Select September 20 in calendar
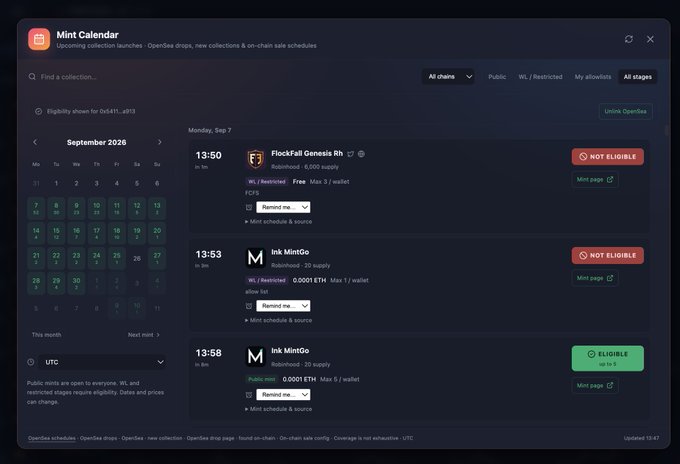680x464 pixels. tap(157, 233)
